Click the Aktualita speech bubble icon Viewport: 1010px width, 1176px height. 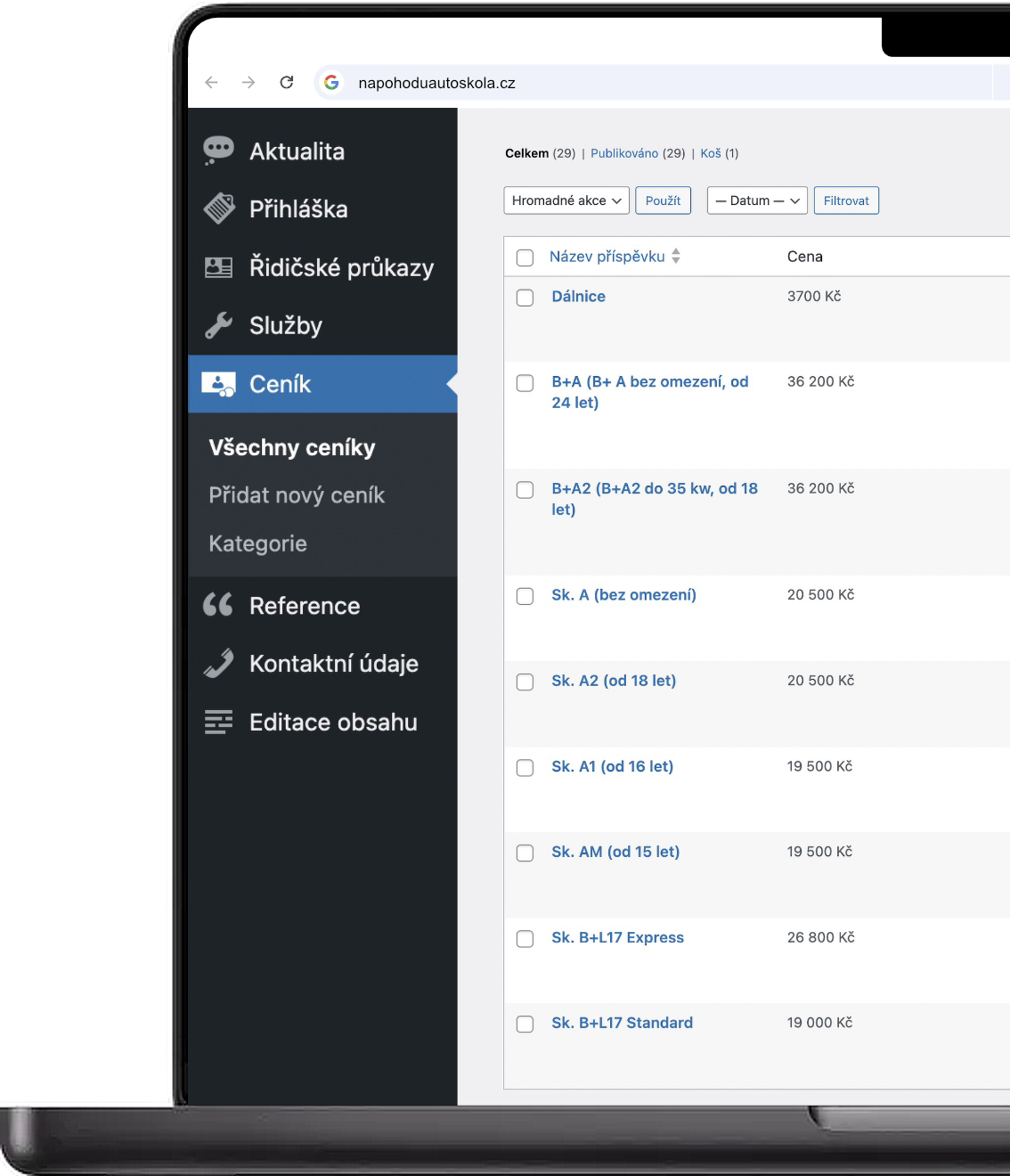[x=218, y=151]
